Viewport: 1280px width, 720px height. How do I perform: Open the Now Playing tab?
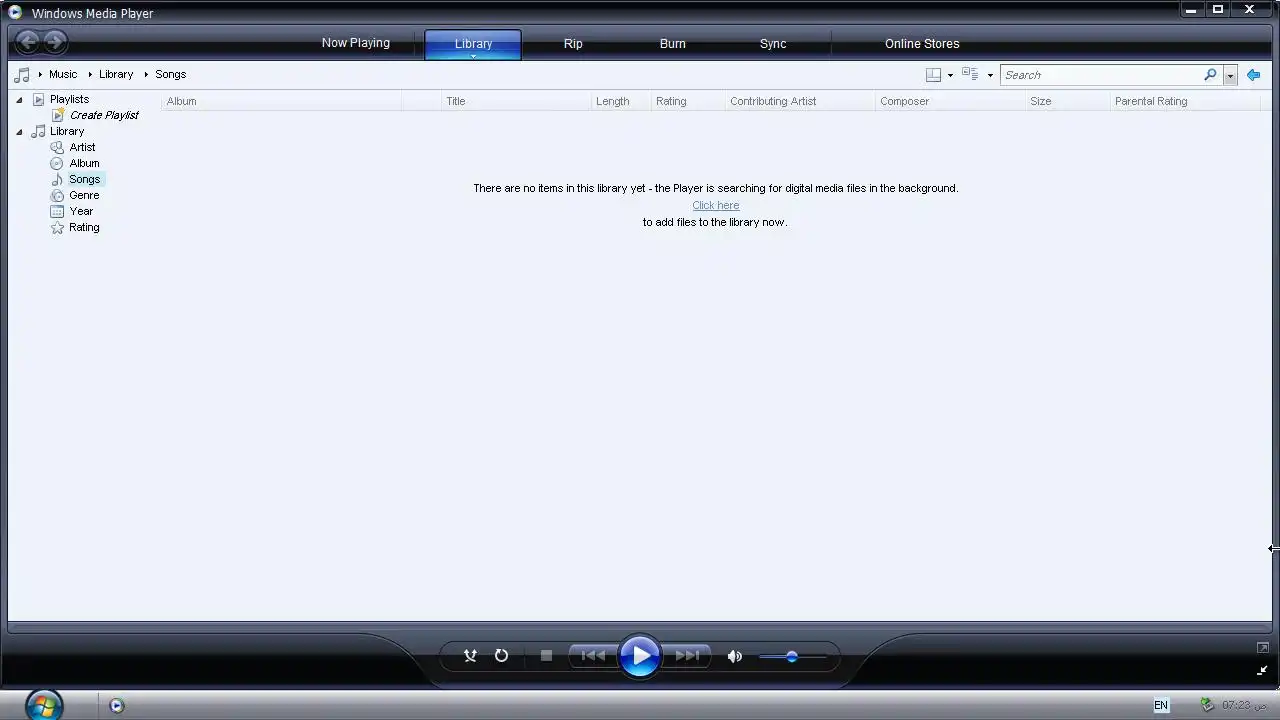tap(355, 43)
